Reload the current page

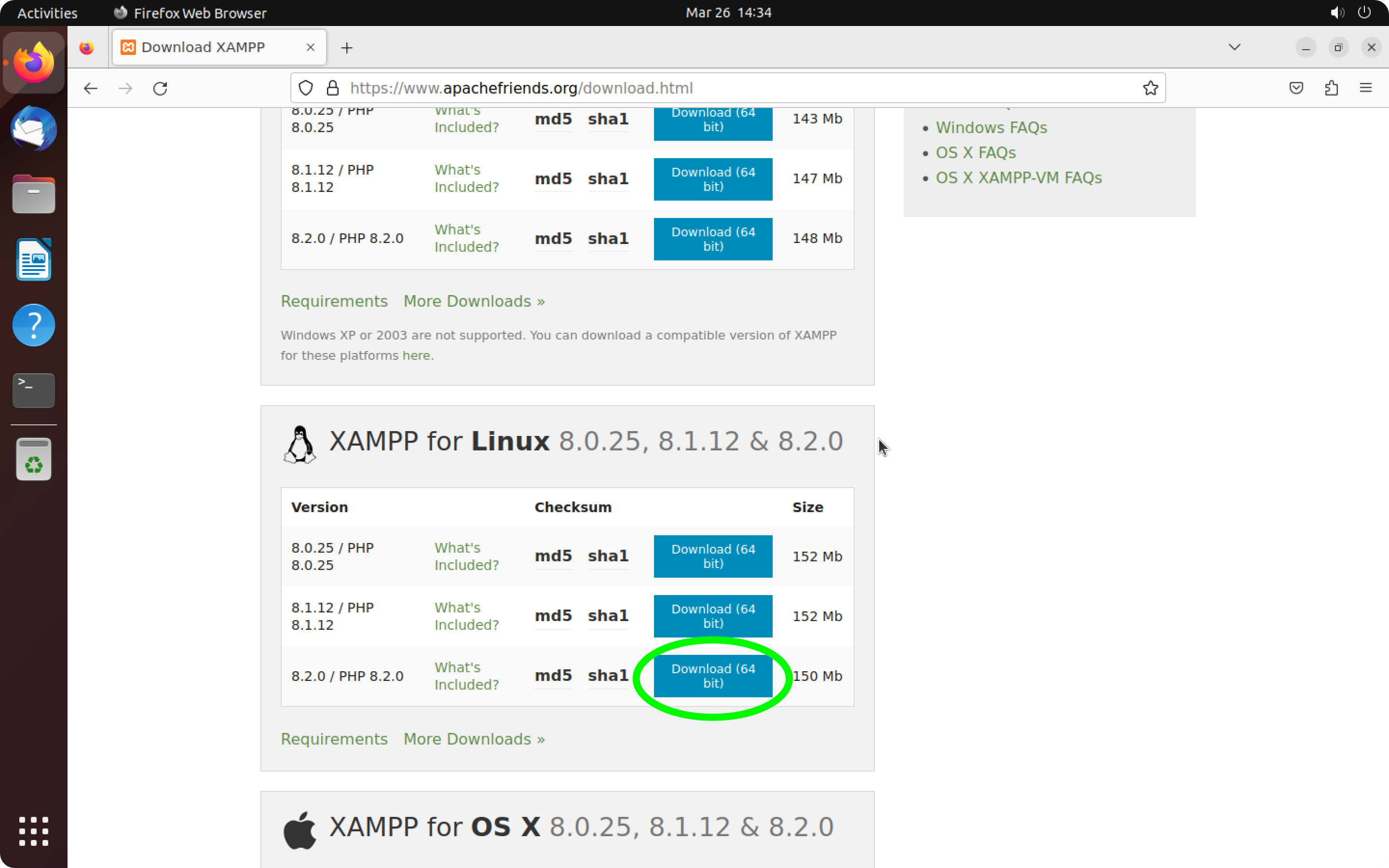[160, 88]
